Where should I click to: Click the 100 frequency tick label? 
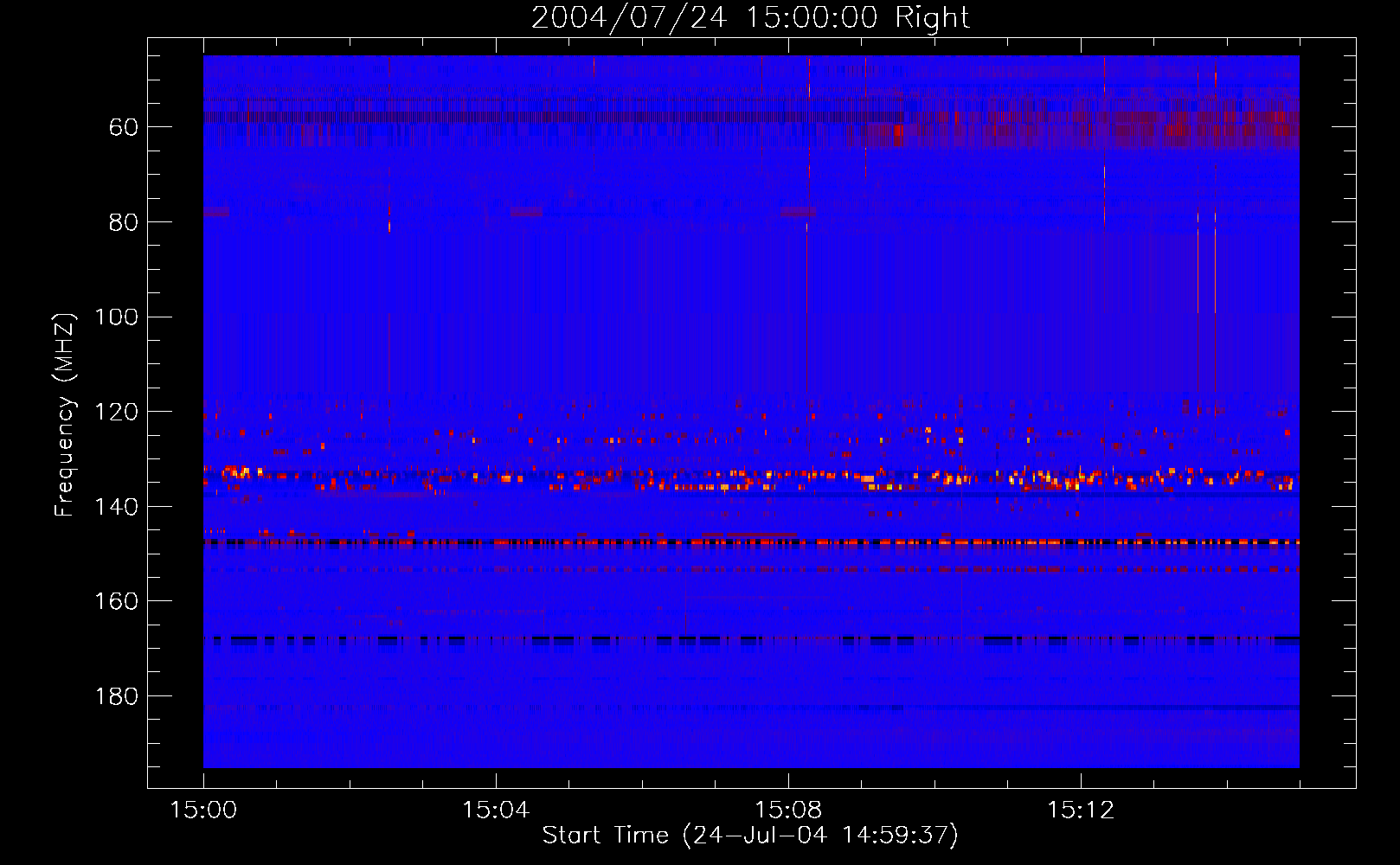[117, 317]
